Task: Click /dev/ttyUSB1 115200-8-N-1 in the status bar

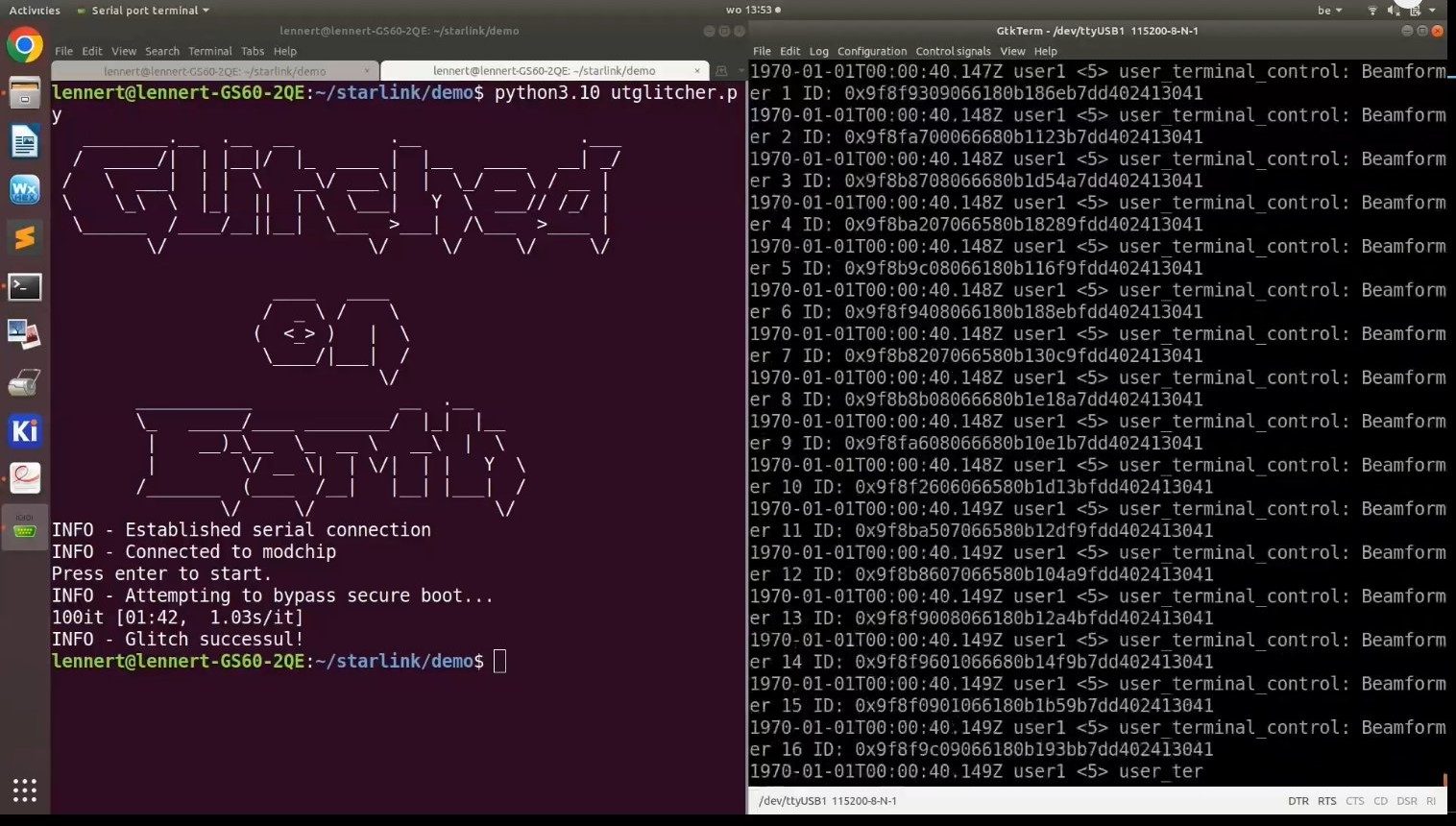Action: click(x=828, y=801)
